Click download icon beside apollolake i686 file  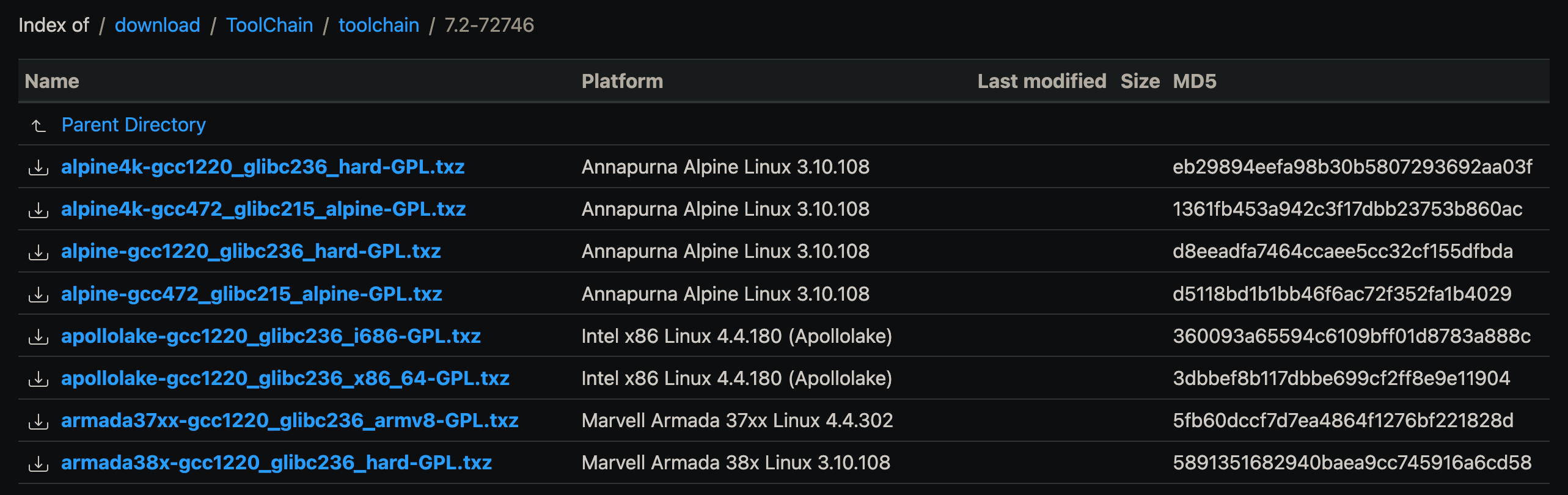click(x=38, y=337)
